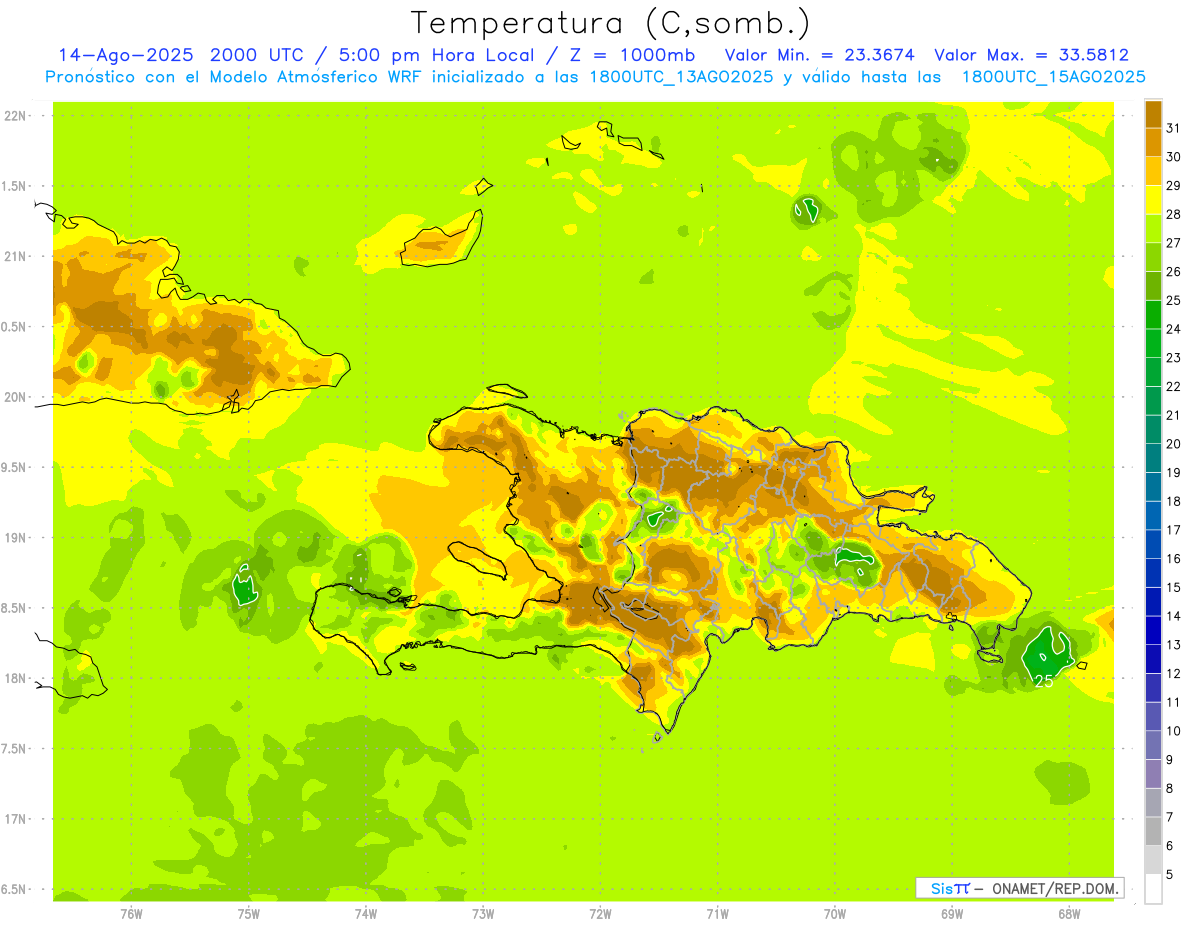
Task: Click the '22N' latitude axis label
Action: 16,115
